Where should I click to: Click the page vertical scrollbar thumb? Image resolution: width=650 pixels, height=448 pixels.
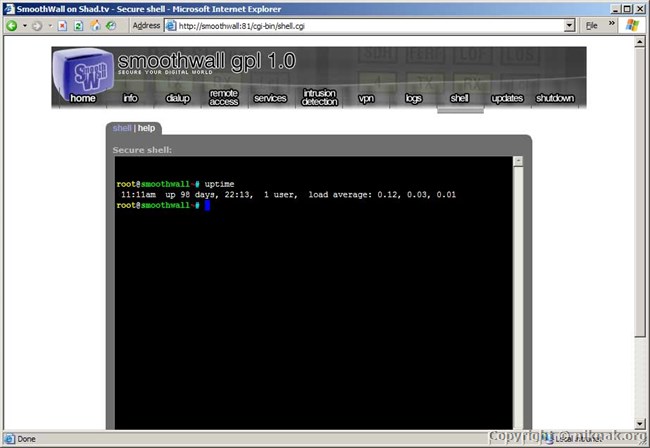click(640, 192)
